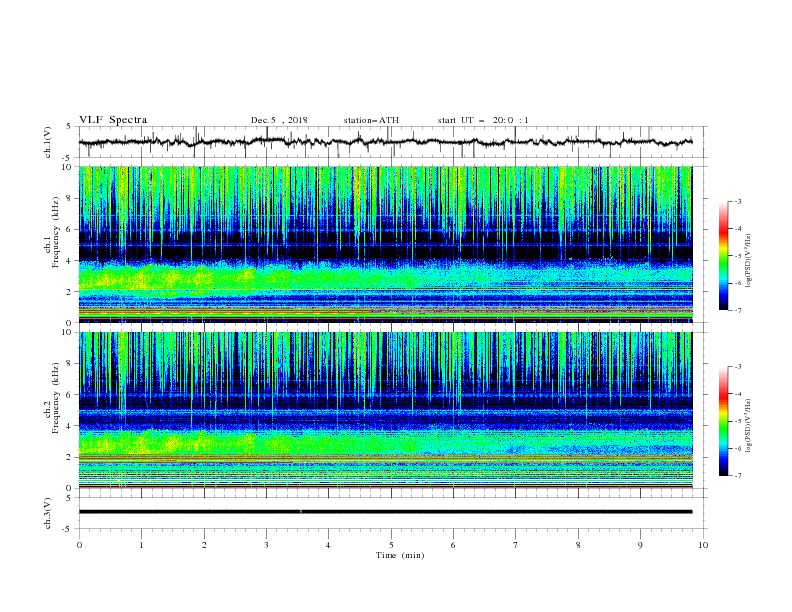792x612 pixels.
Task: Click the "9" tick on the time axis
Action: click(640, 545)
